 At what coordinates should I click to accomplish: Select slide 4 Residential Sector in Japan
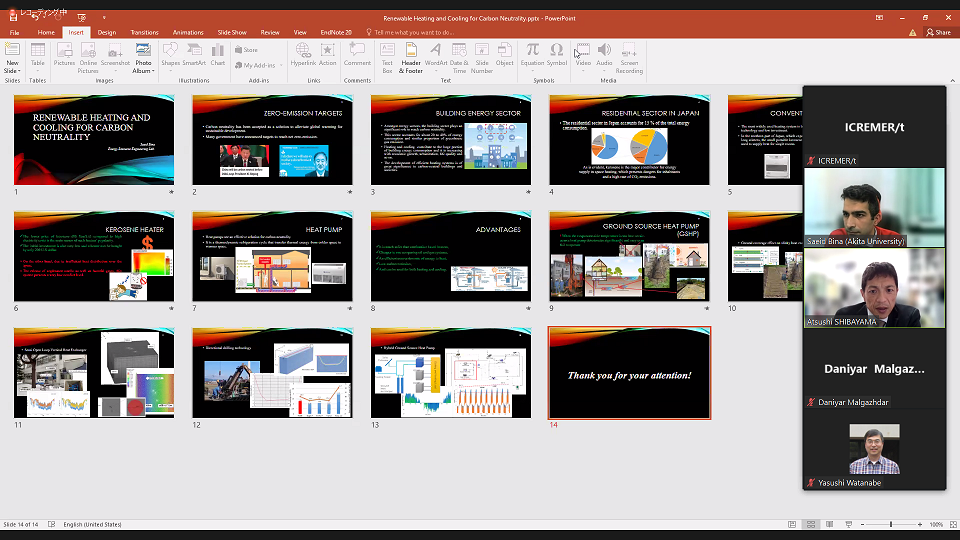tap(629, 140)
